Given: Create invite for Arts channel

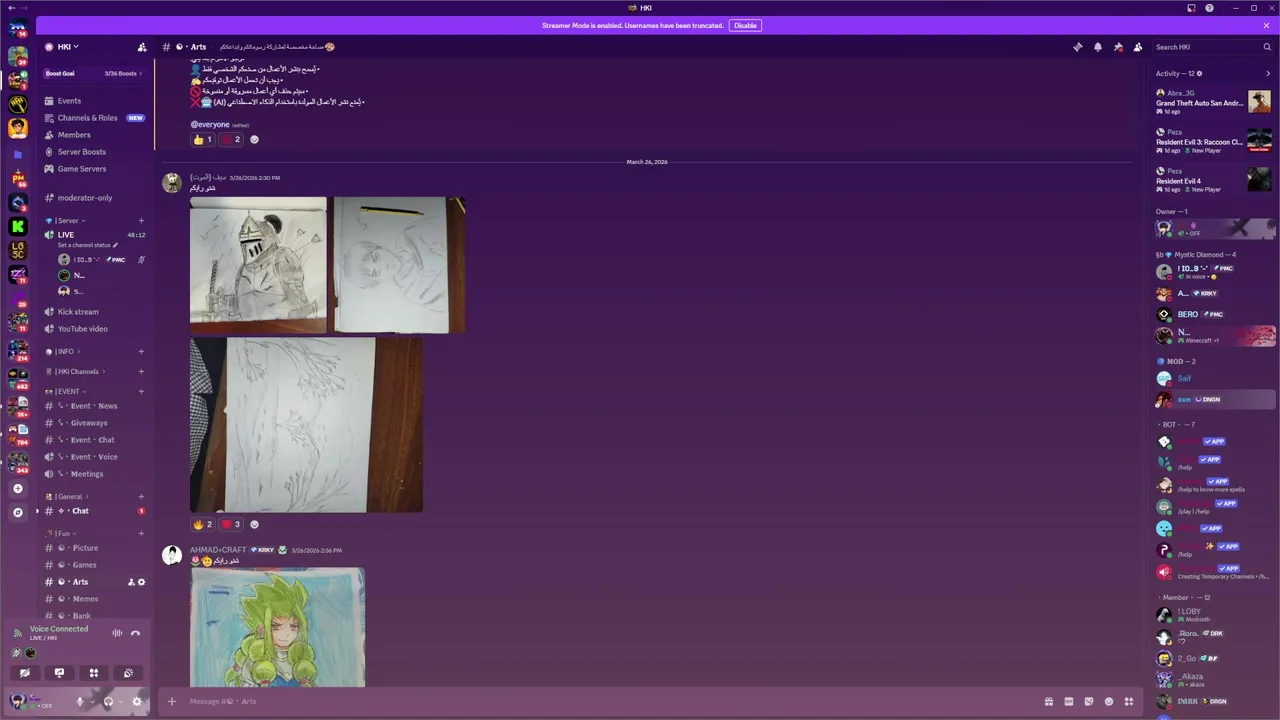Looking at the screenshot, I should coord(131,582).
